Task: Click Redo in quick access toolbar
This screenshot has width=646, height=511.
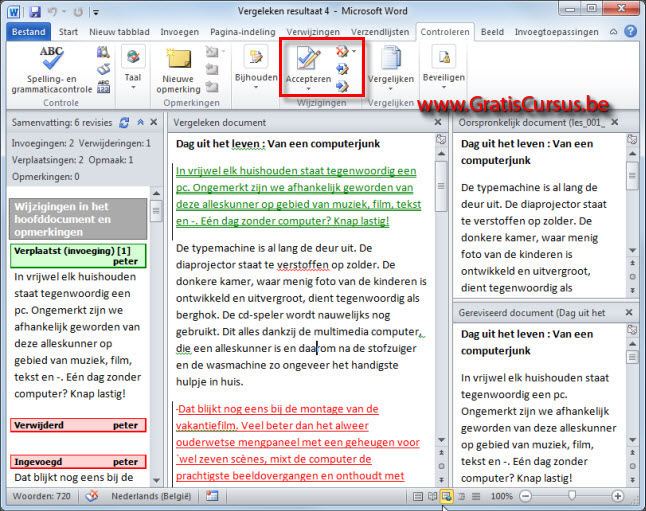Action: pos(77,12)
